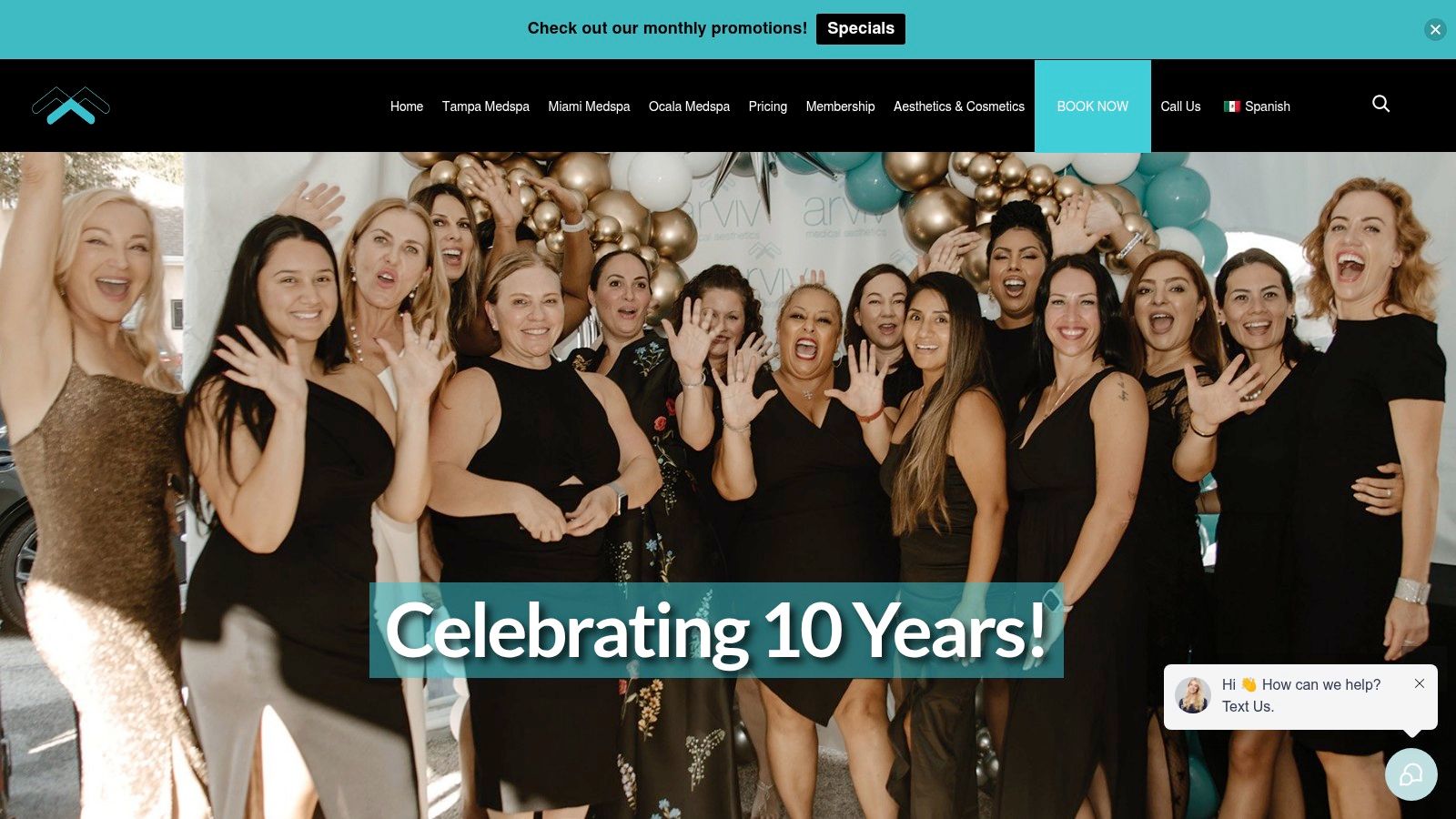Select Pricing in the navigation bar
Image resolution: width=1456 pixels, height=819 pixels.
(x=767, y=106)
